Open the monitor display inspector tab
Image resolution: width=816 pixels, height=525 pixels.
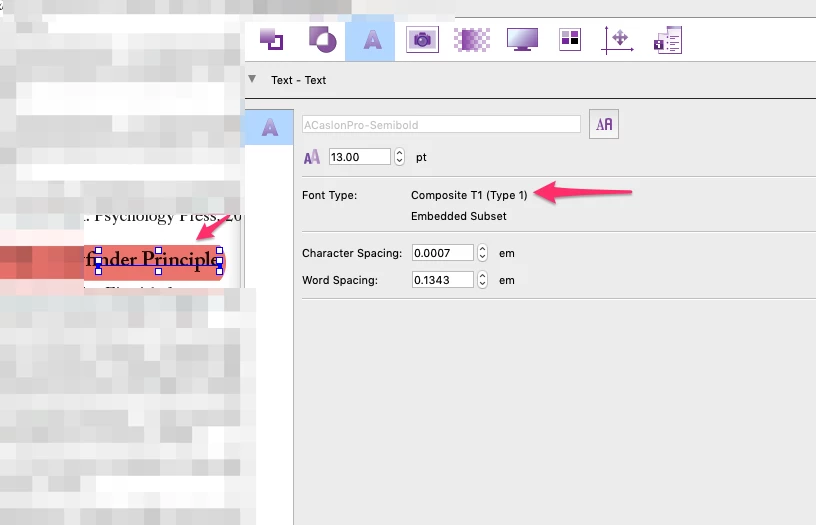click(x=522, y=40)
